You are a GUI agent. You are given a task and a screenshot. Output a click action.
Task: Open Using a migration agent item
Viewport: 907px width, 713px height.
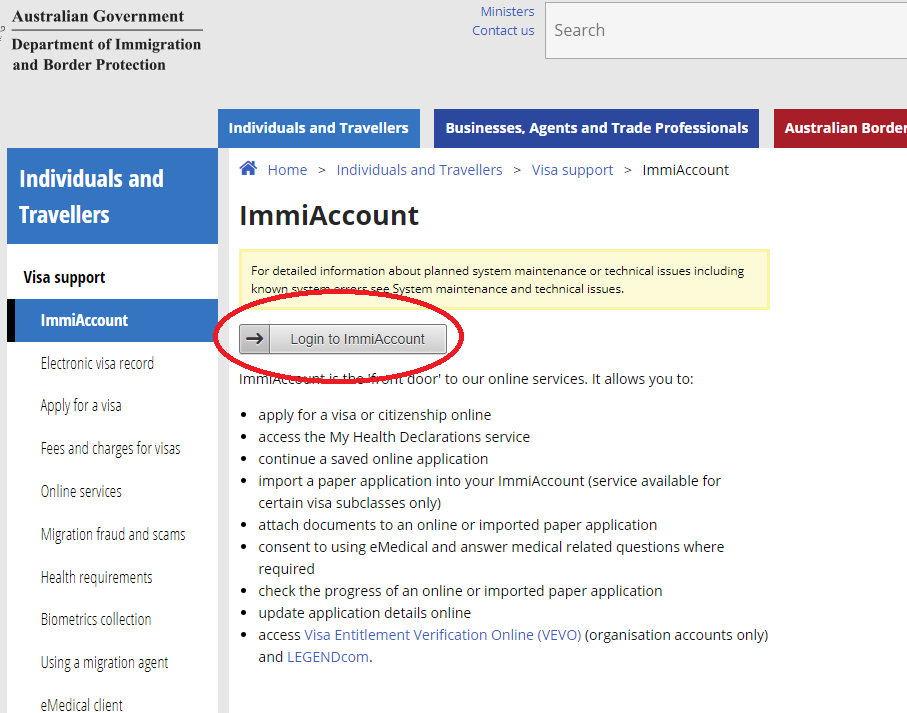104,663
